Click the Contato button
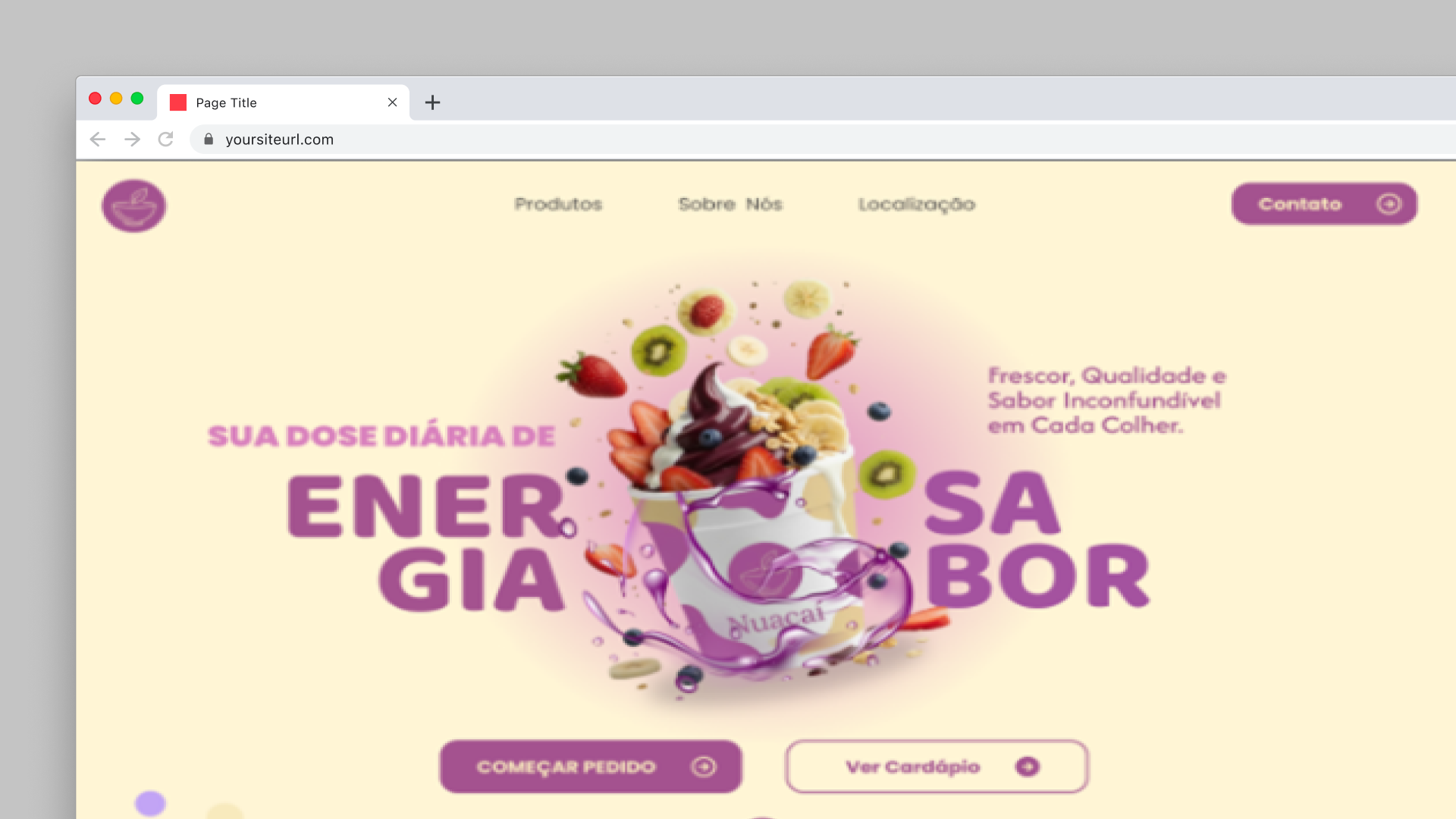This screenshot has height=819, width=1456. point(1324,204)
